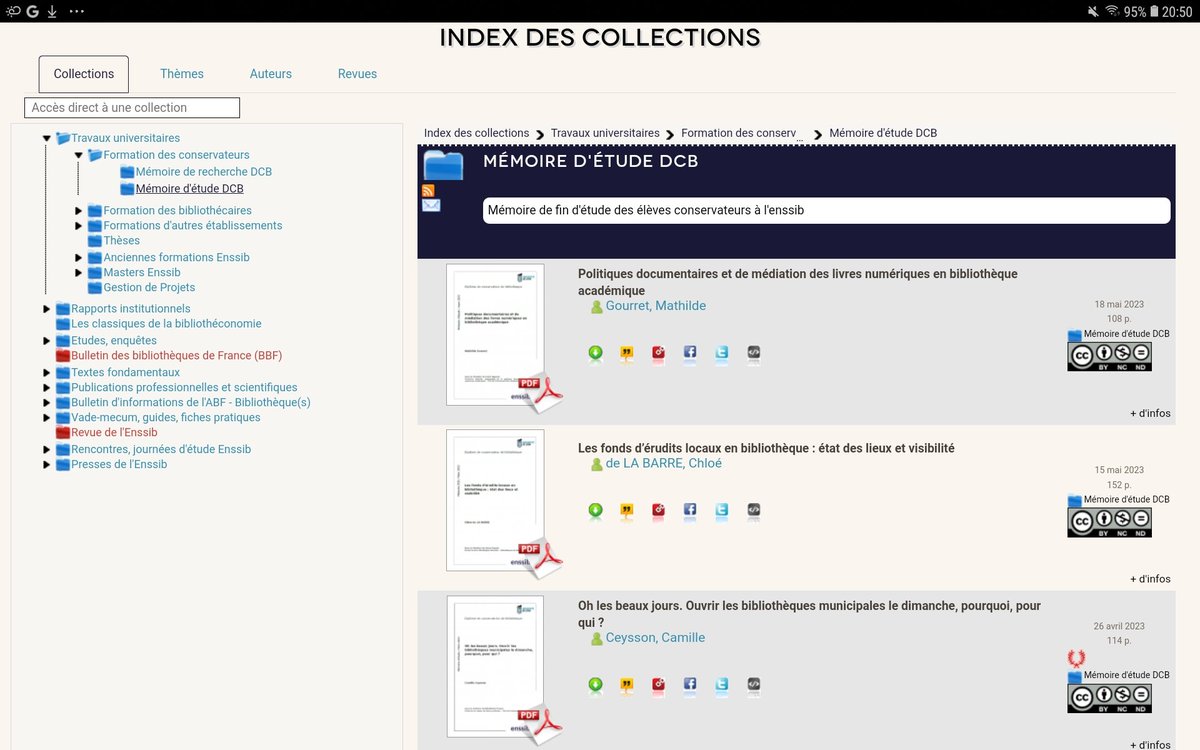Expand the Masters Enssib node
The image size is (1200, 750).
[79, 273]
